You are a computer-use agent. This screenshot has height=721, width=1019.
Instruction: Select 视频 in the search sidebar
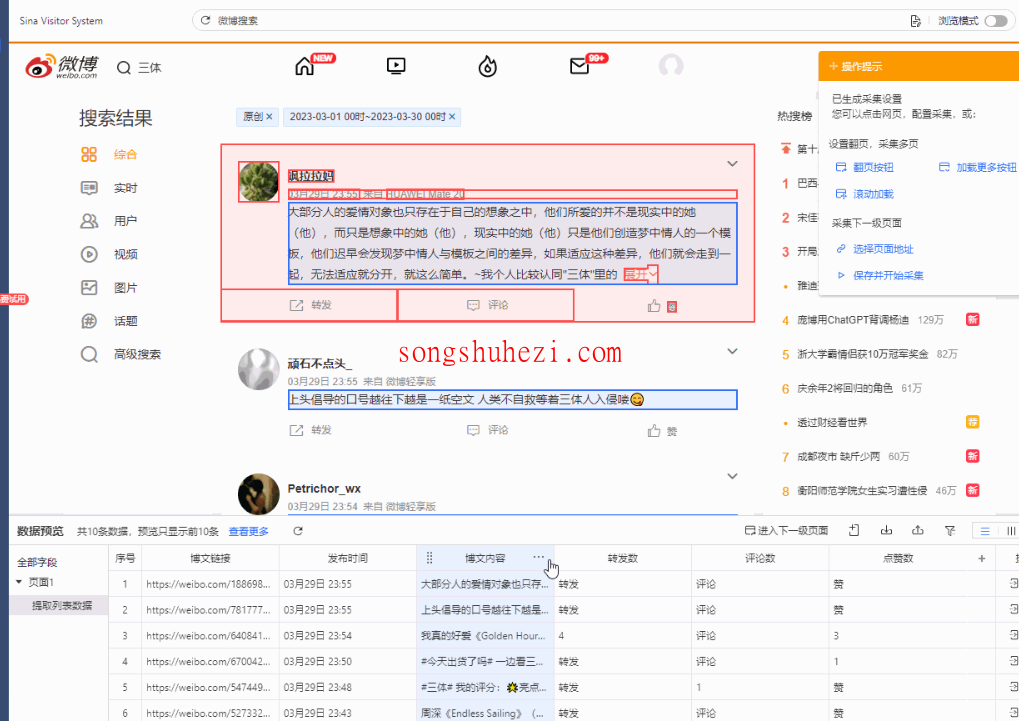(109, 254)
